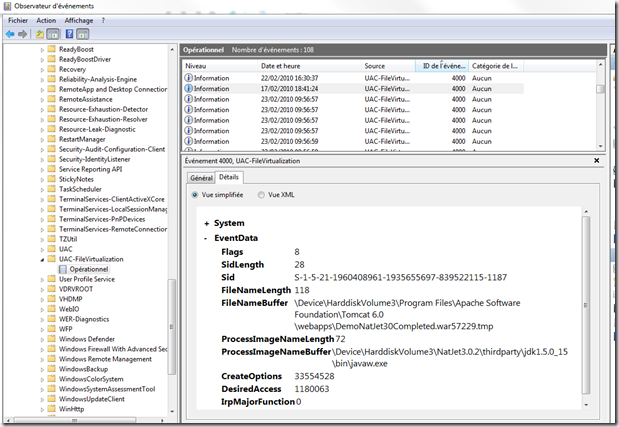The width and height of the screenshot is (619, 427).
Task: Switch to the Détails tab
Action: click(x=229, y=177)
